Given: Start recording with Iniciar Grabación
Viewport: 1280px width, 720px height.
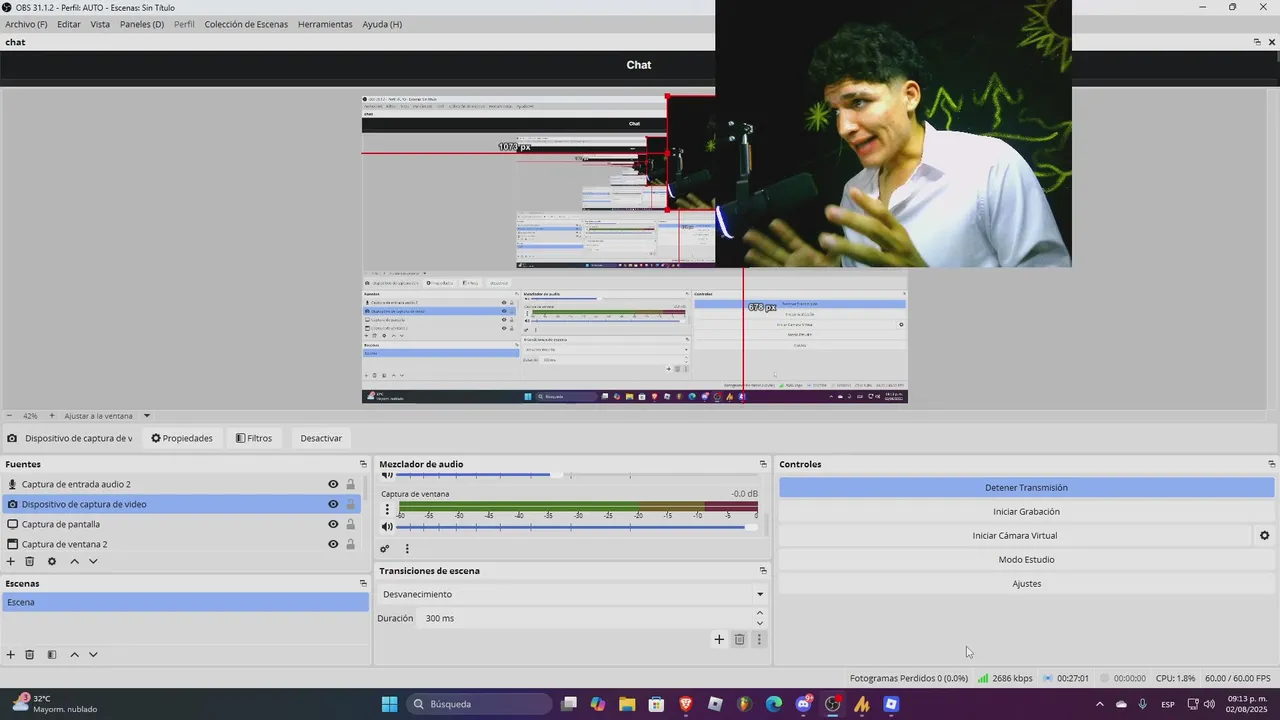Looking at the screenshot, I should (x=1026, y=512).
